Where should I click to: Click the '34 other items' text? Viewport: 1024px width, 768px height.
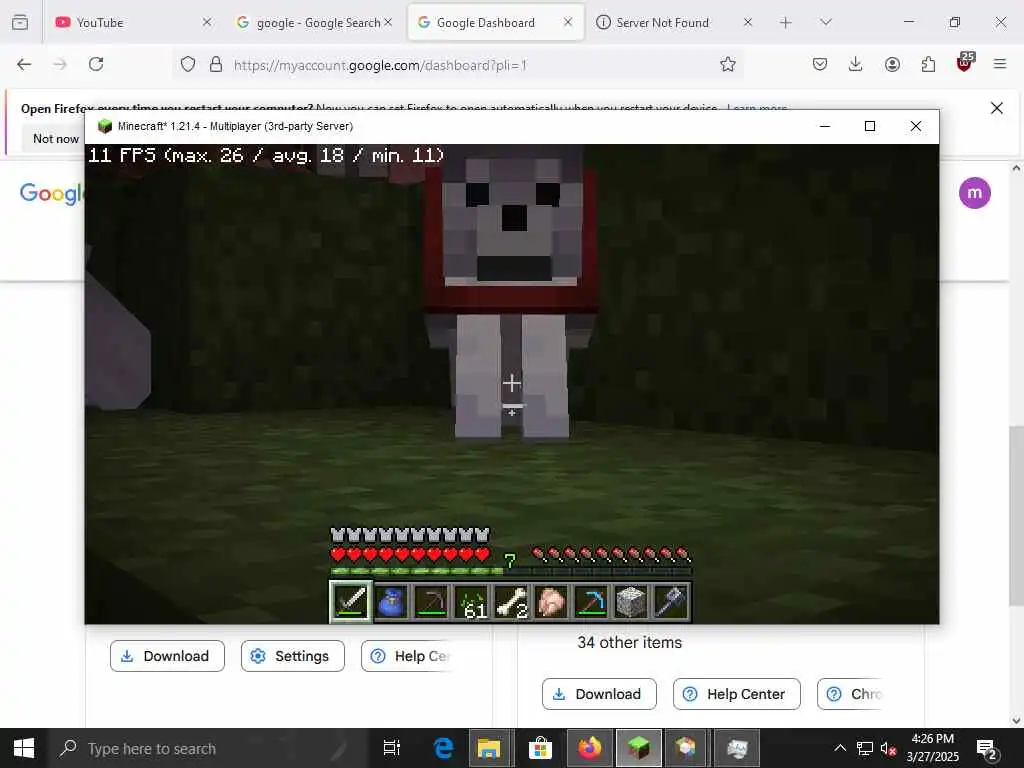629,643
